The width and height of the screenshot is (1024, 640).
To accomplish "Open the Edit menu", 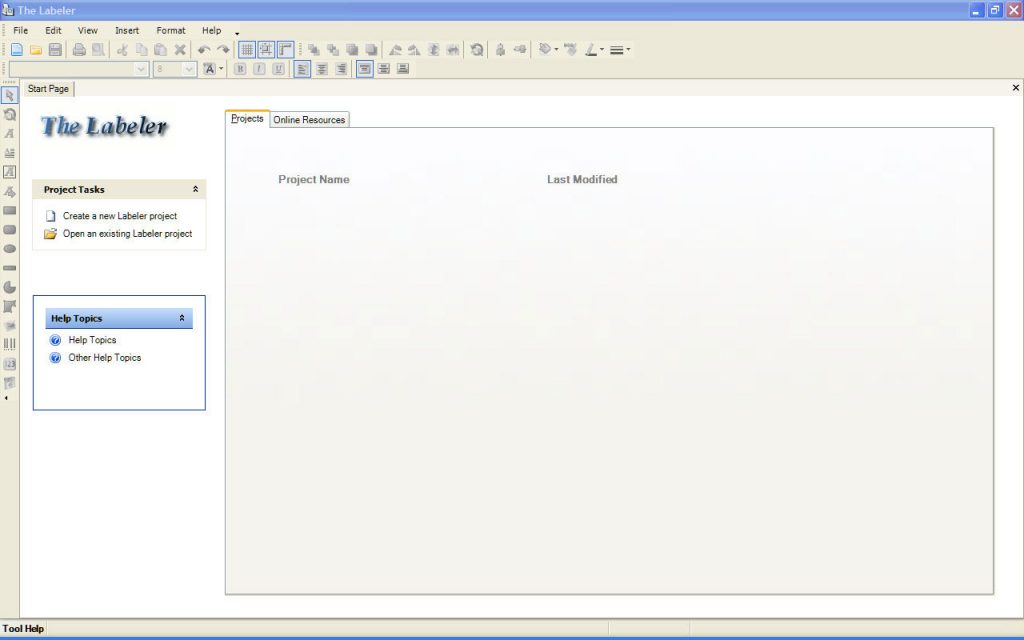I will pos(53,31).
